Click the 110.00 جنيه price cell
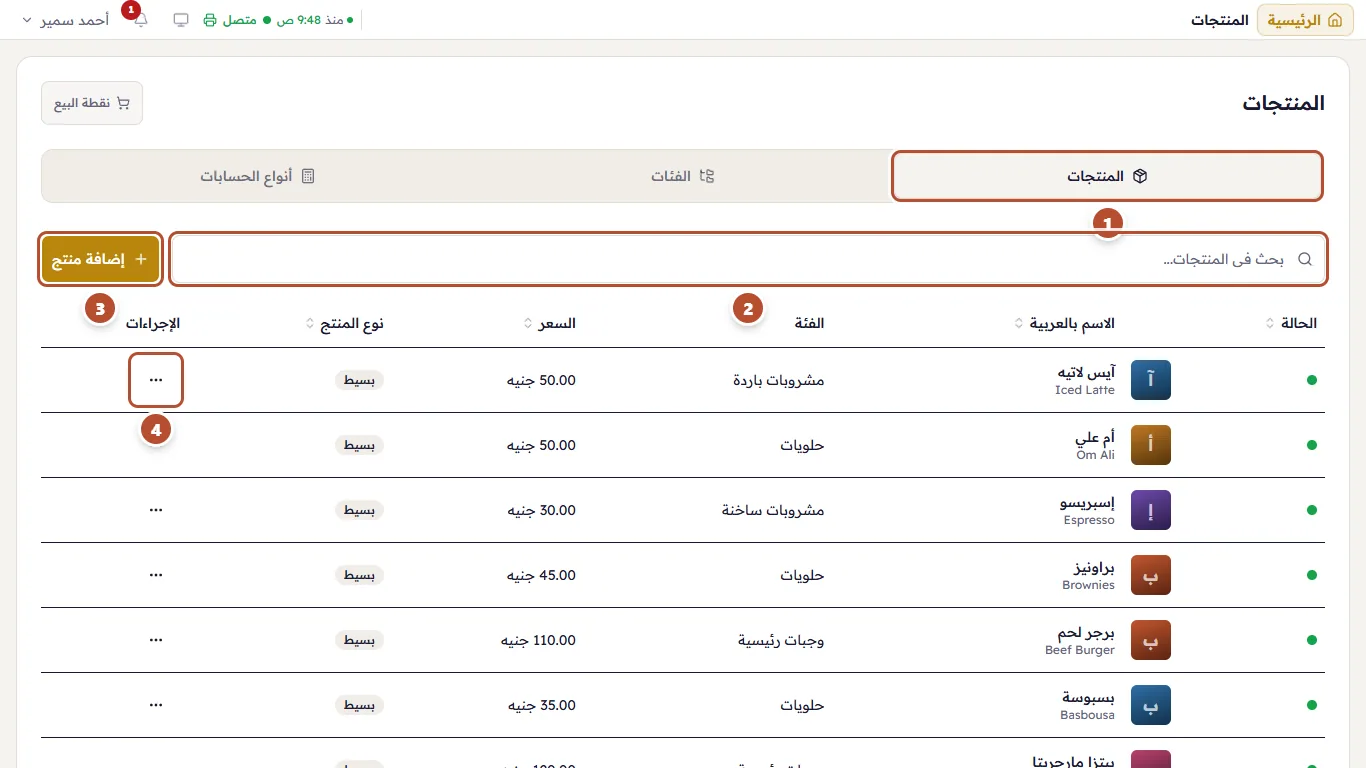1366x768 pixels. pyautogui.click(x=539, y=640)
